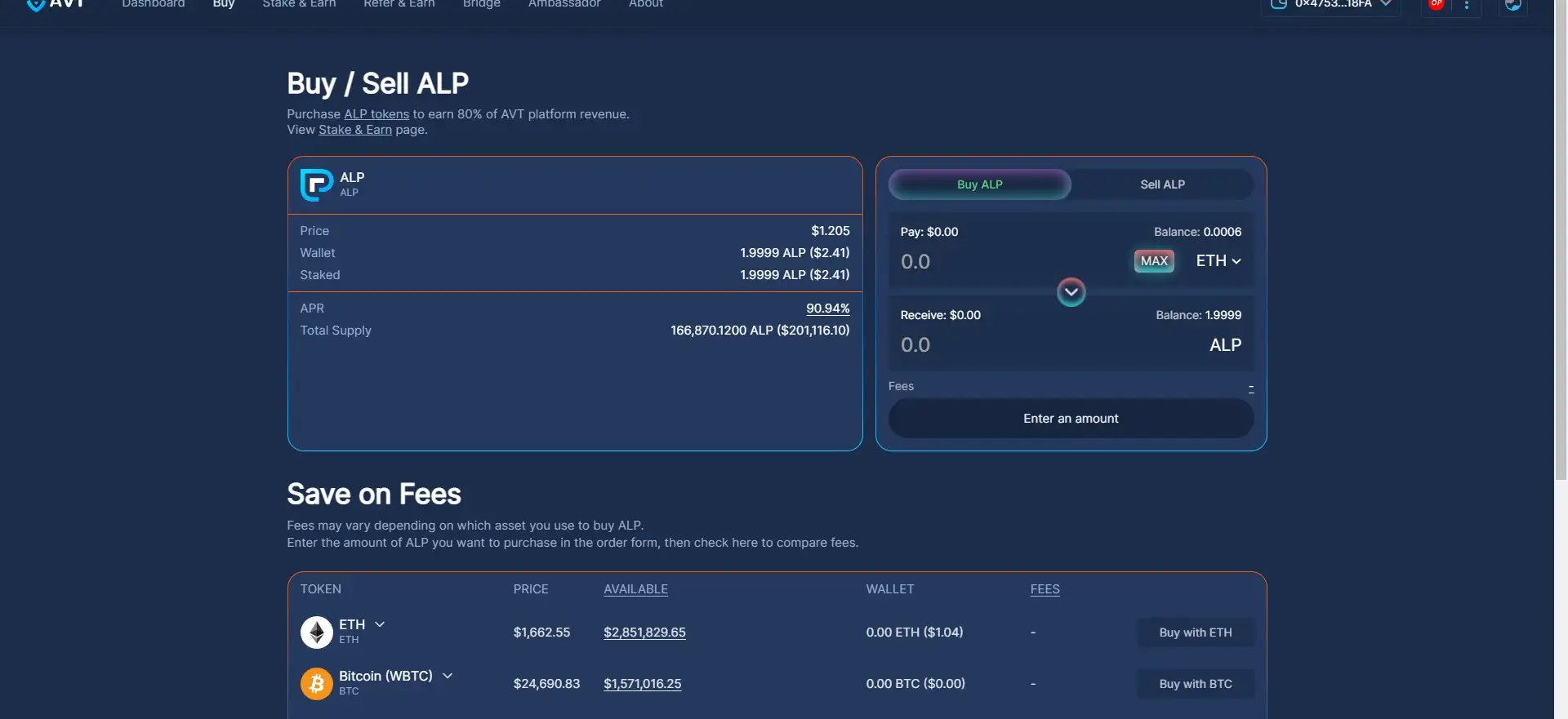Open Stake & Earn in navigation bar
The width and height of the screenshot is (1568, 719).
299,5
